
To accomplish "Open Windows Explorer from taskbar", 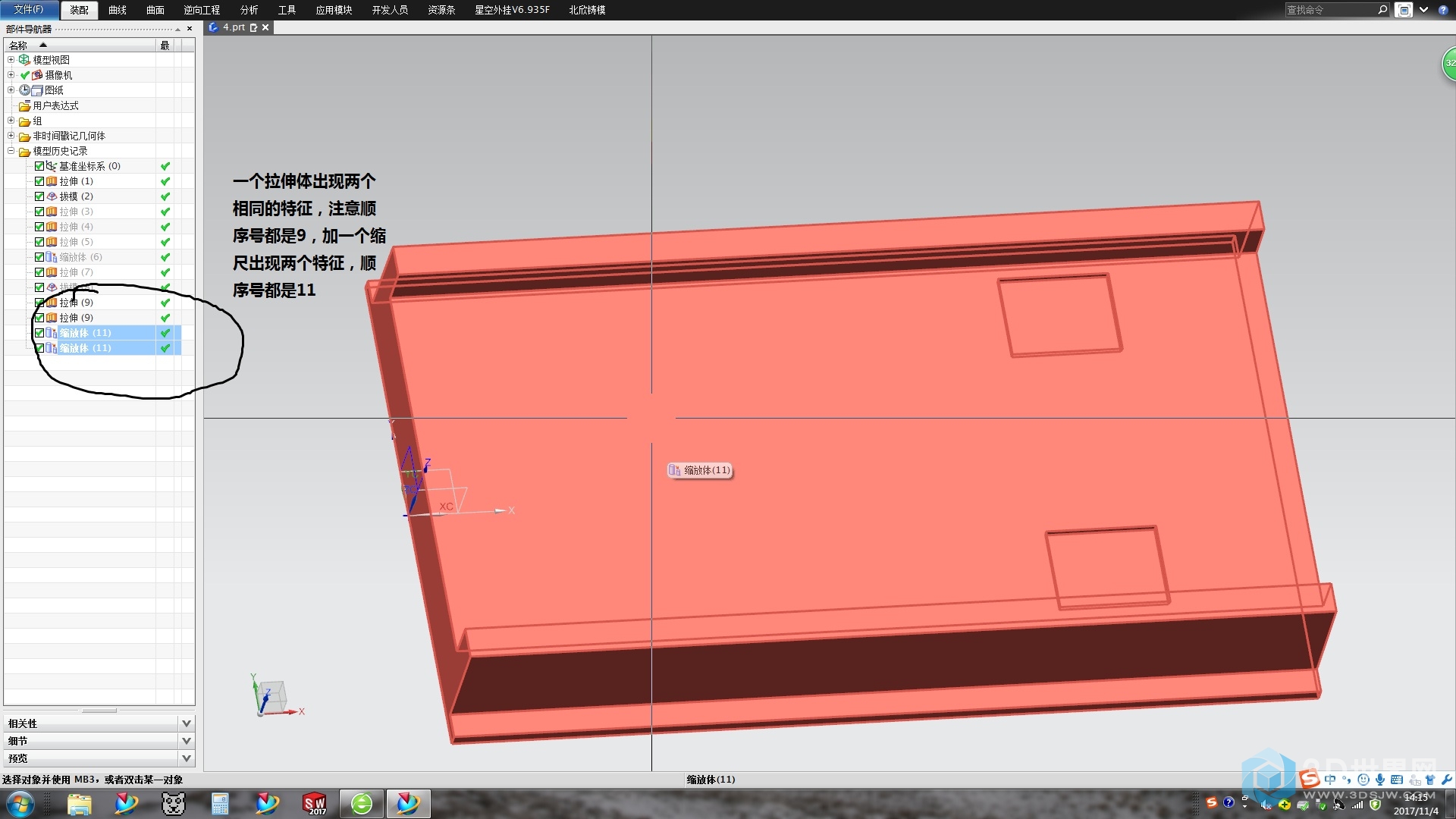I will tap(79, 804).
